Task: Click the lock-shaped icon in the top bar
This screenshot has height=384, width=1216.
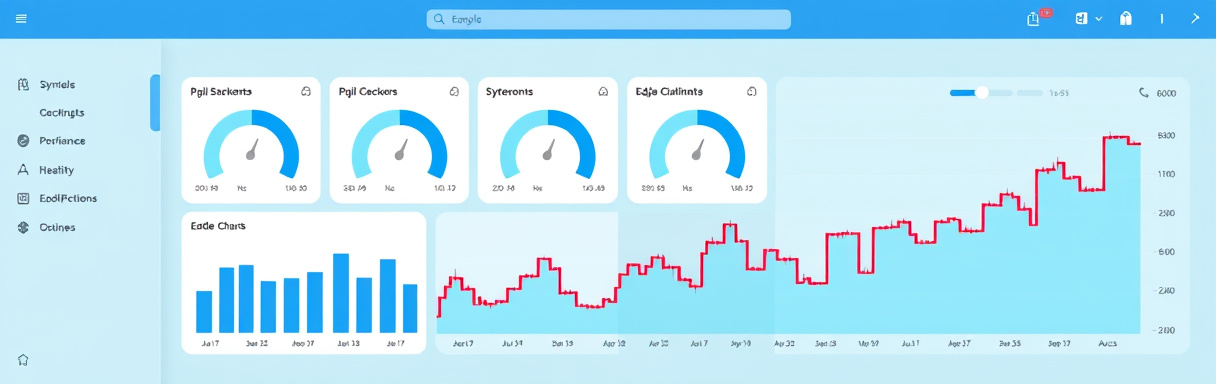Action: (1126, 19)
